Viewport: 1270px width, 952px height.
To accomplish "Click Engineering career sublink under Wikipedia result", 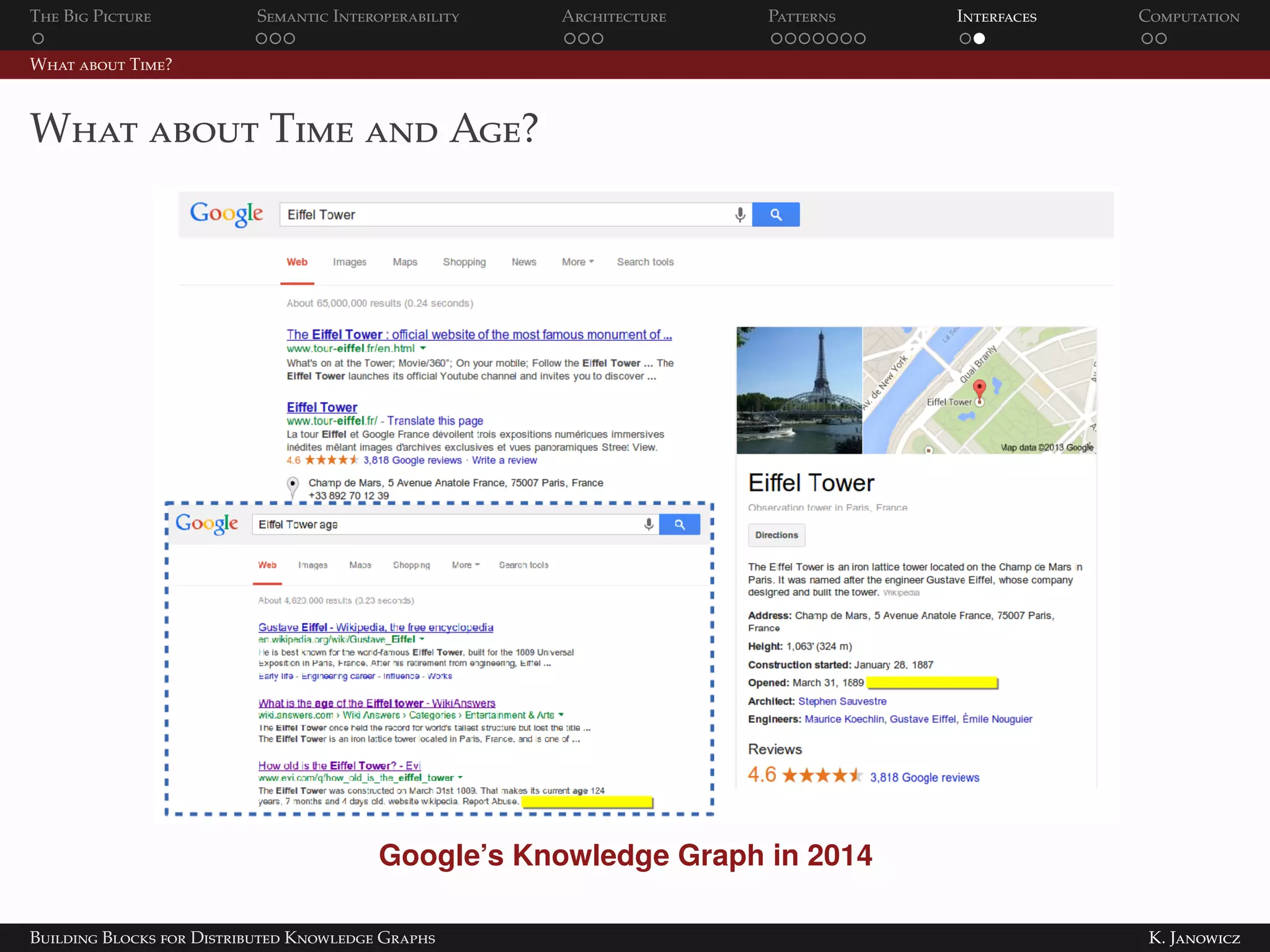I will (x=338, y=676).
